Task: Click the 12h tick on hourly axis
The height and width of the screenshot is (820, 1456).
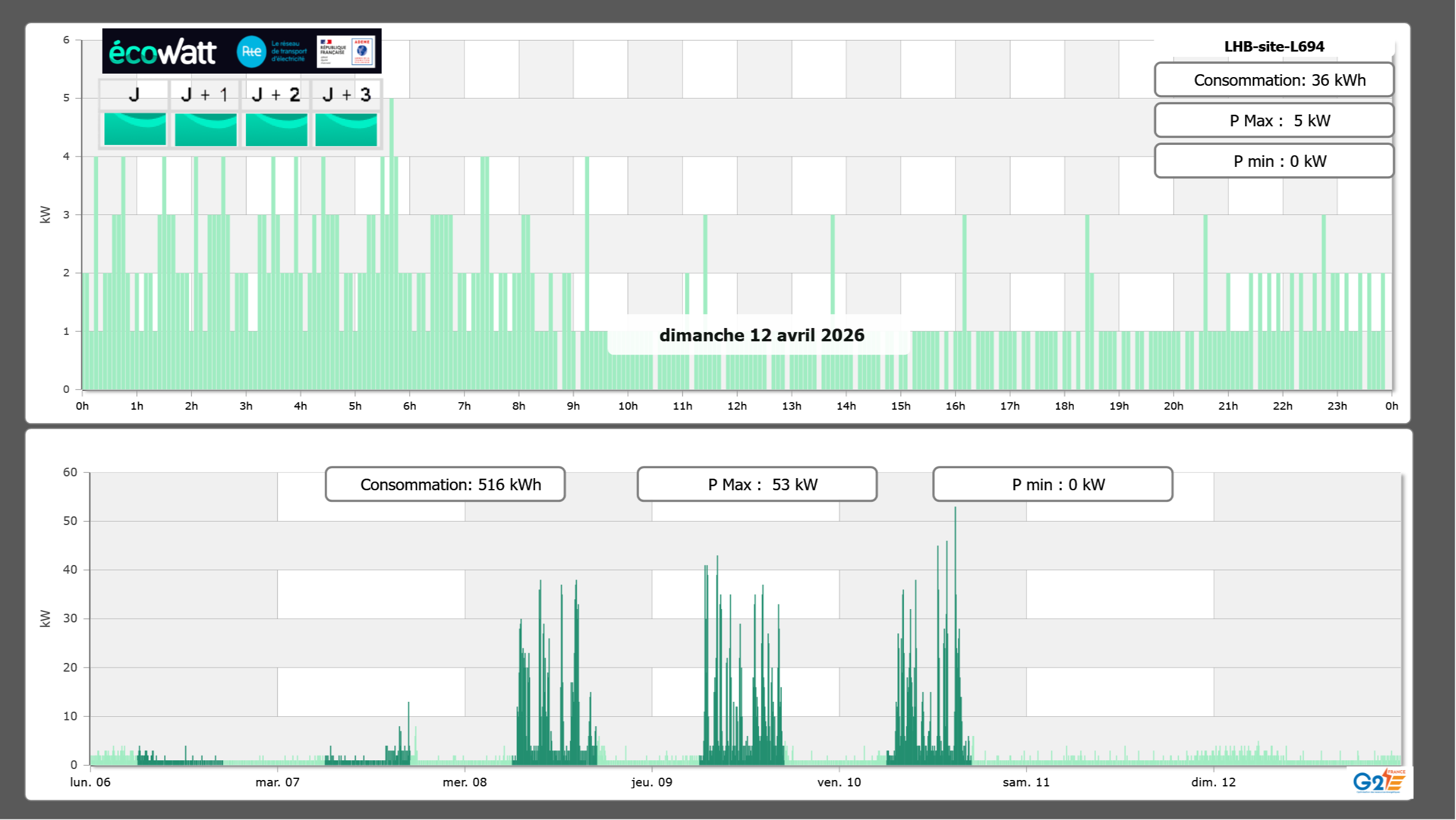Action: click(x=737, y=406)
